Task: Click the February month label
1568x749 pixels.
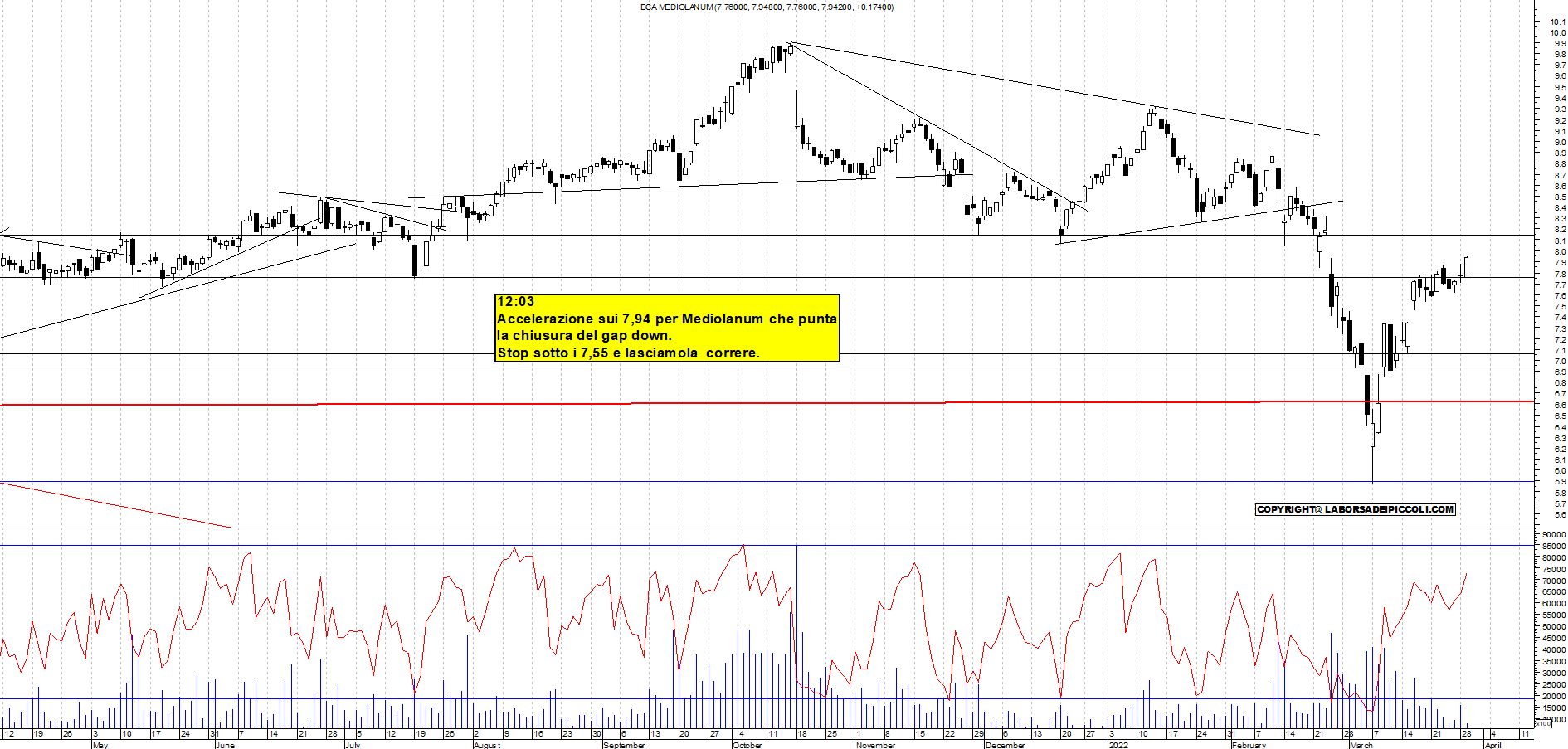Action: [1249, 745]
